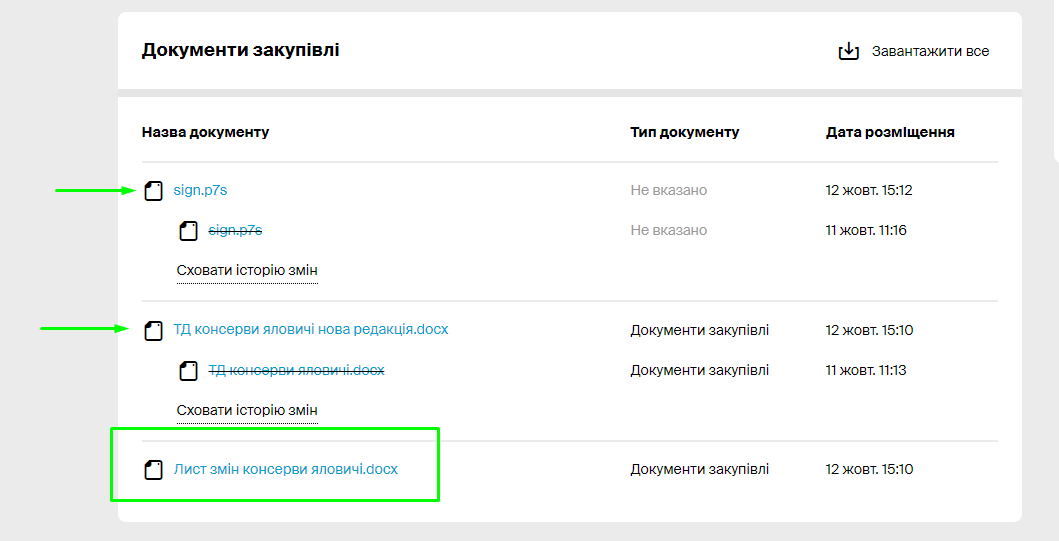Click file icon beside struck-through sign.p7s

(x=188, y=231)
